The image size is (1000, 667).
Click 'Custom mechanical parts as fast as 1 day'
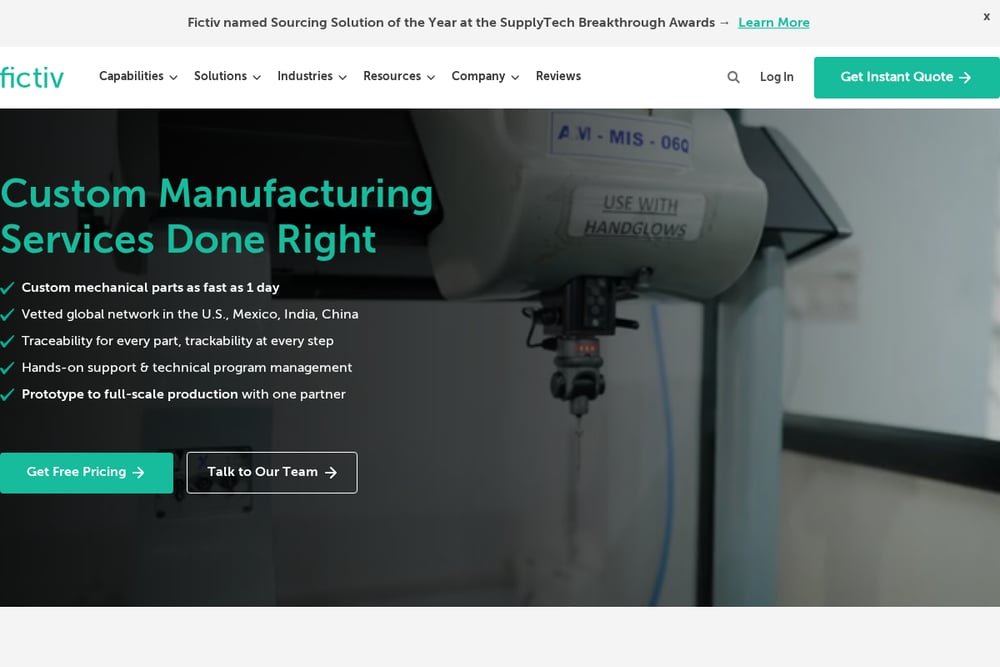point(151,288)
